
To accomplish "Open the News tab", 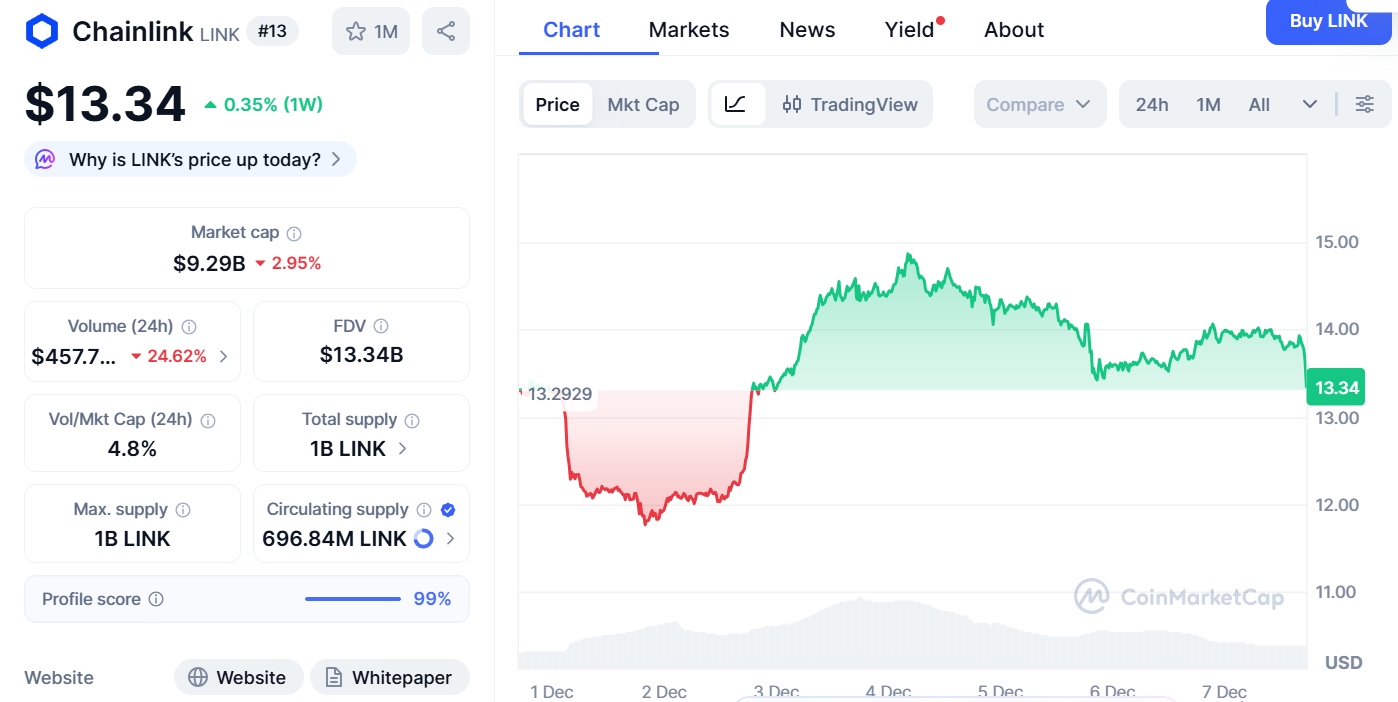I will 807,30.
